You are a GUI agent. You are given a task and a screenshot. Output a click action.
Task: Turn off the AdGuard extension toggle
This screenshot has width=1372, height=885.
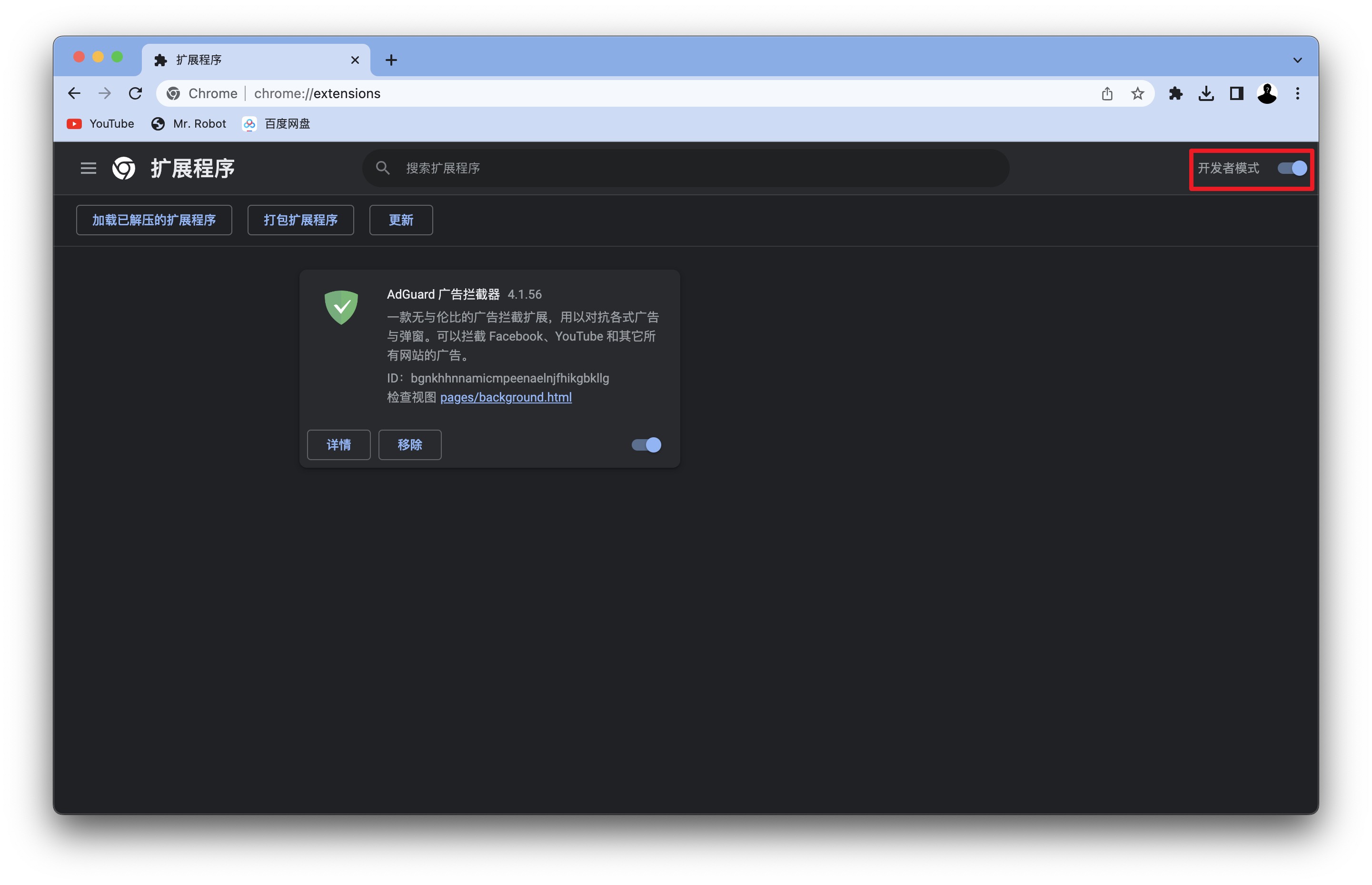(646, 445)
